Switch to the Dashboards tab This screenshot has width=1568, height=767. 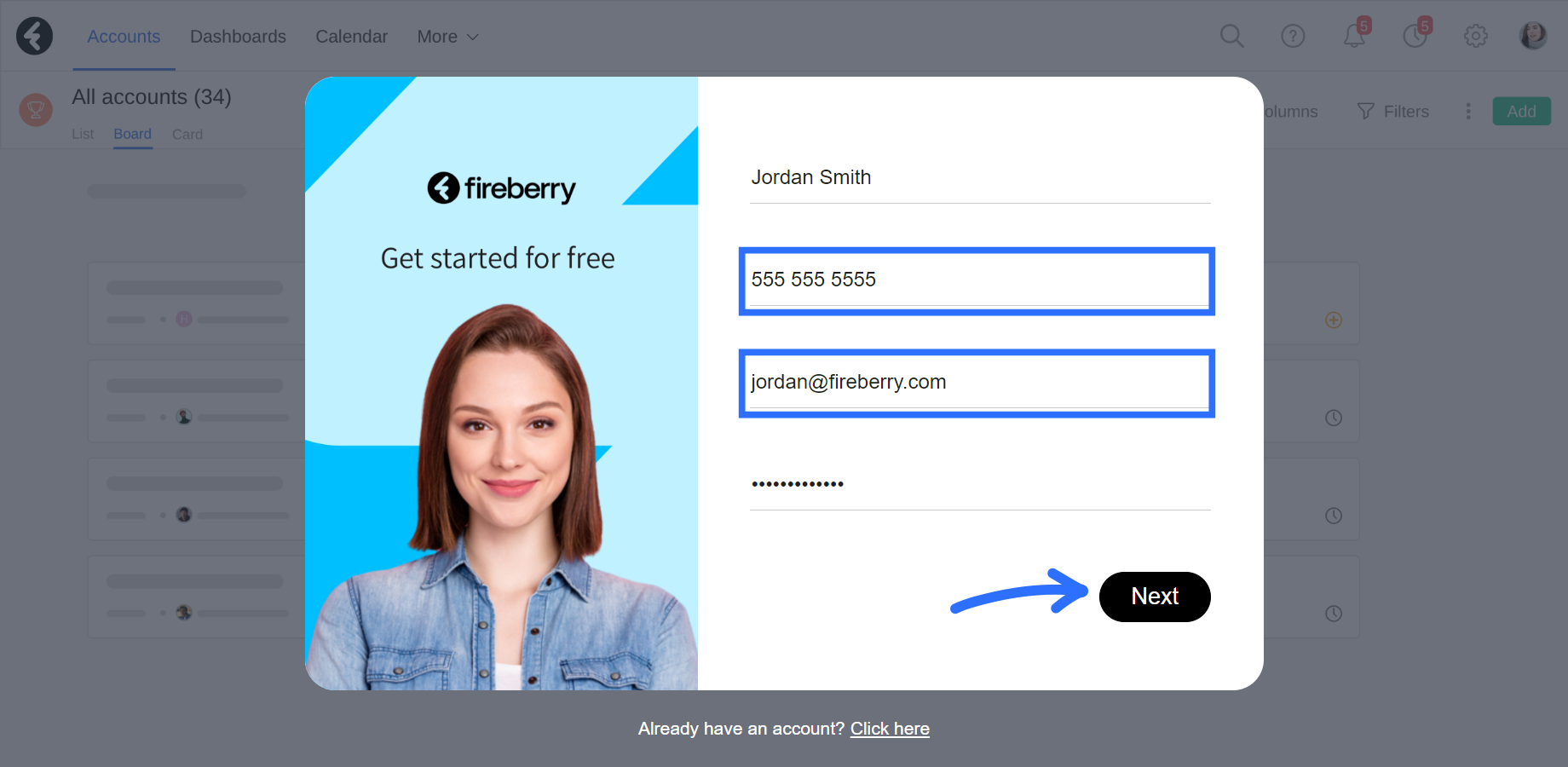(238, 37)
